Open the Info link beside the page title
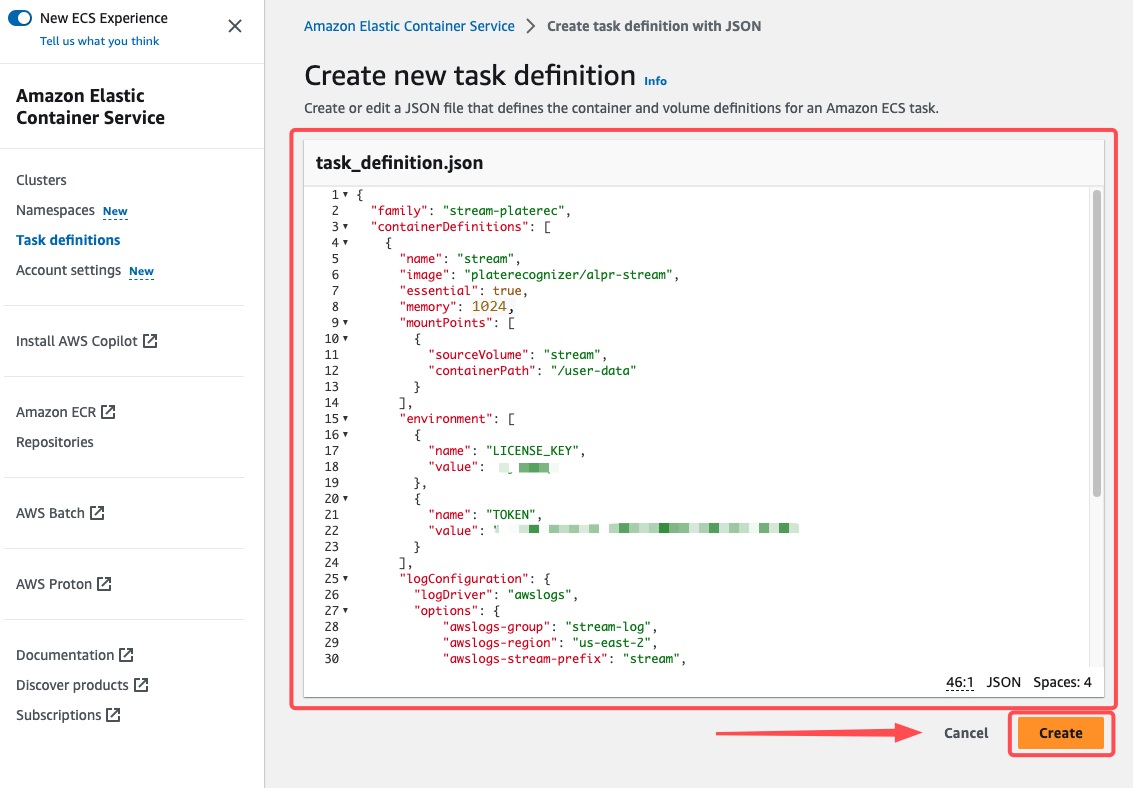 [655, 81]
